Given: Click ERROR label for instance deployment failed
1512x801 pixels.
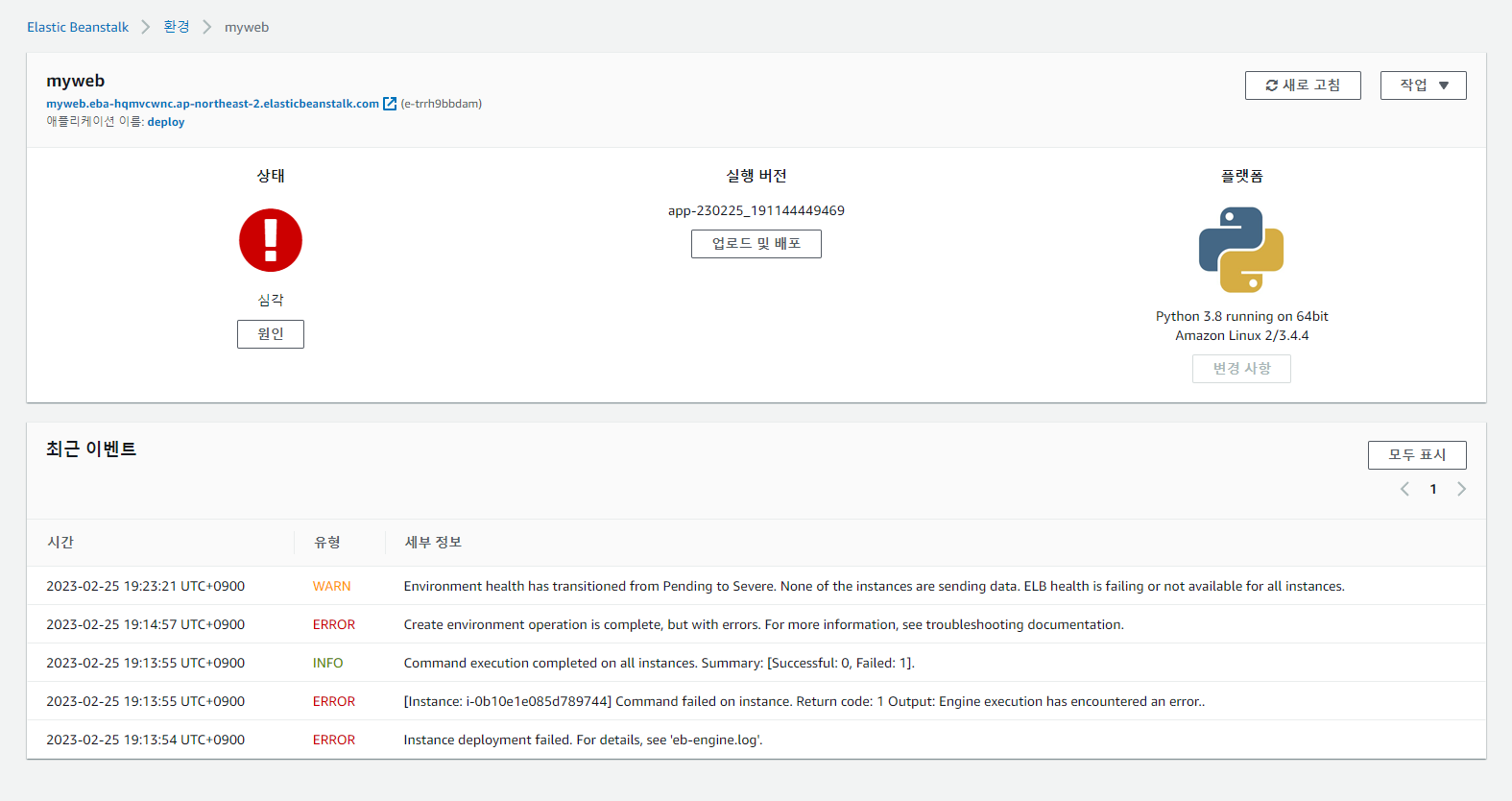Looking at the screenshot, I should 334,740.
